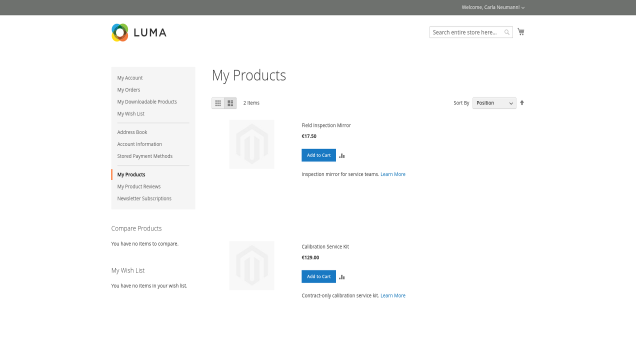Open the Sort By Position dropdown

click(x=494, y=103)
